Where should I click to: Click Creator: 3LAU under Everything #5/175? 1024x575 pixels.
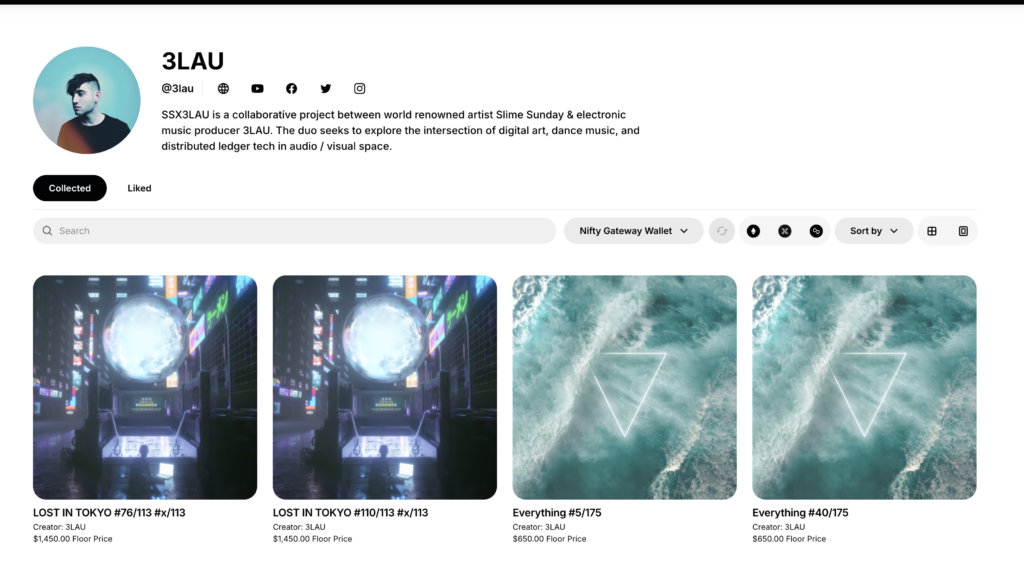pos(539,527)
